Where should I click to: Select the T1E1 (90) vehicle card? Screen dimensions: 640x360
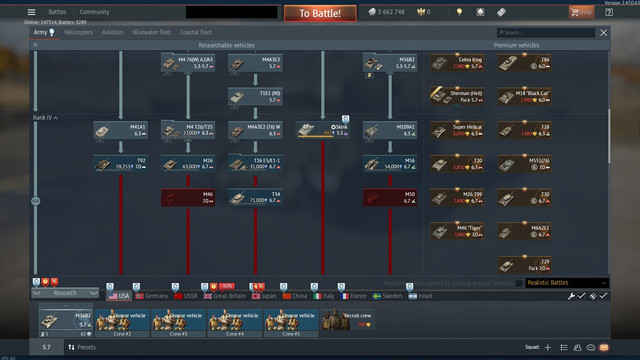pyautogui.click(x=255, y=96)
